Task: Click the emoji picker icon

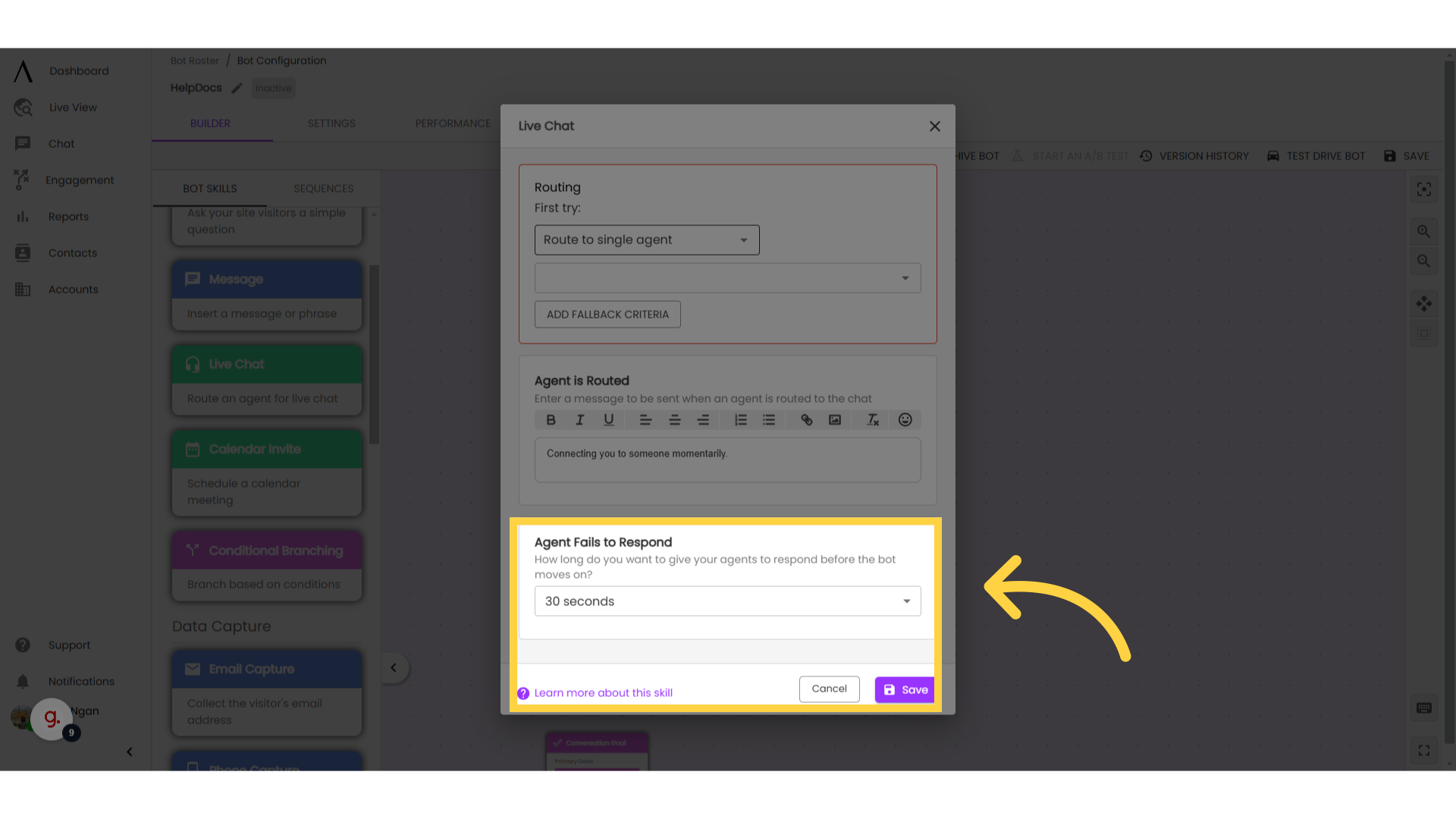Action: pyautogui.click(x=905, y=420)
